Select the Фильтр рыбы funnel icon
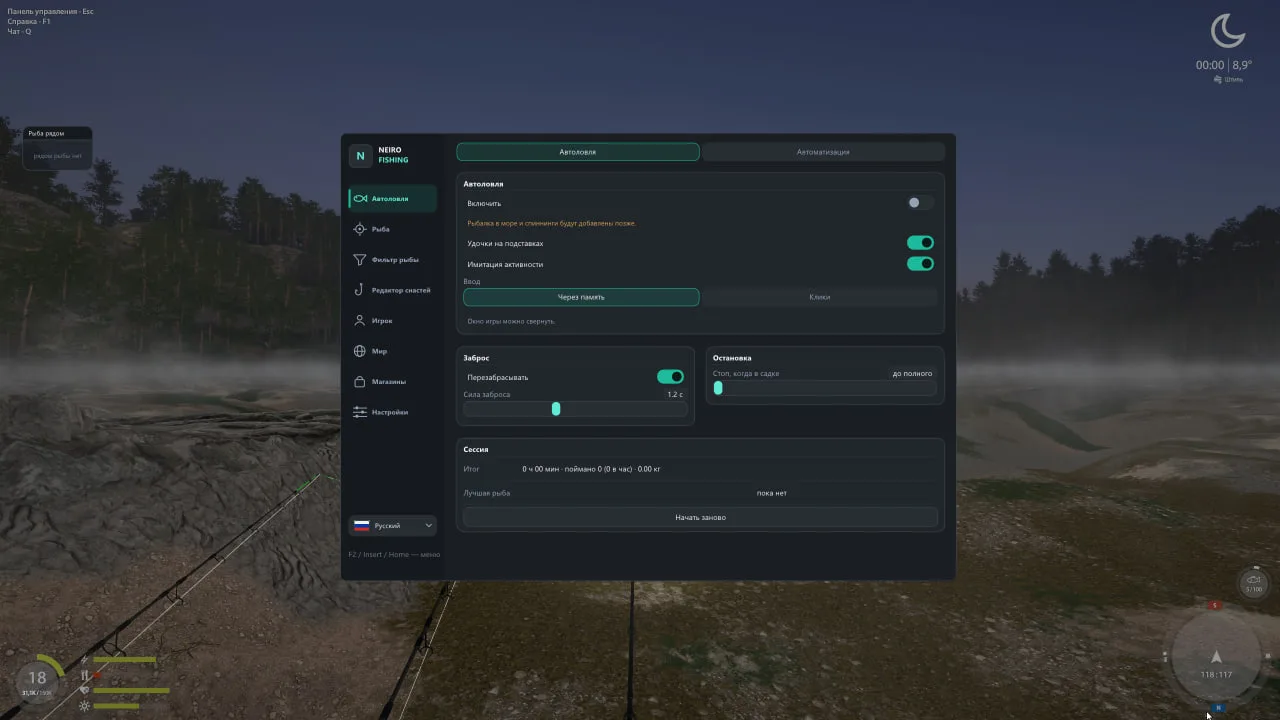This screenshot has width=1280, height=720. point(360,259)
